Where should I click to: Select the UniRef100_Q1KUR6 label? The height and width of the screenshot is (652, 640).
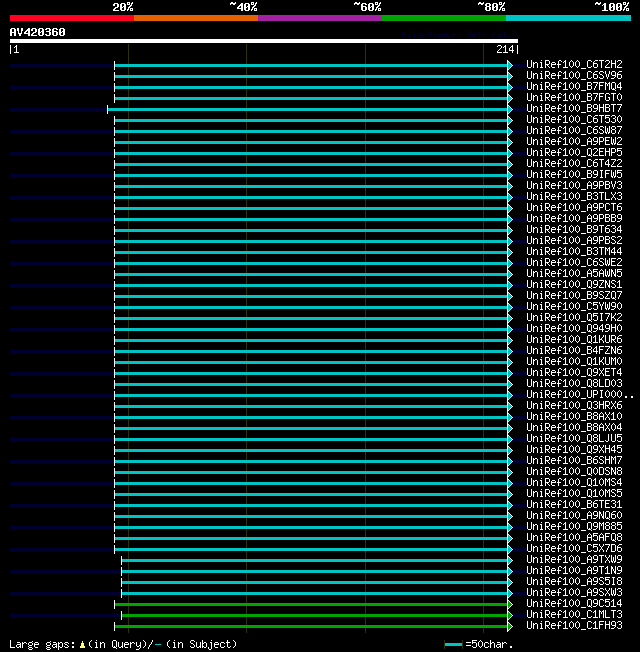(x=574, y=339)
